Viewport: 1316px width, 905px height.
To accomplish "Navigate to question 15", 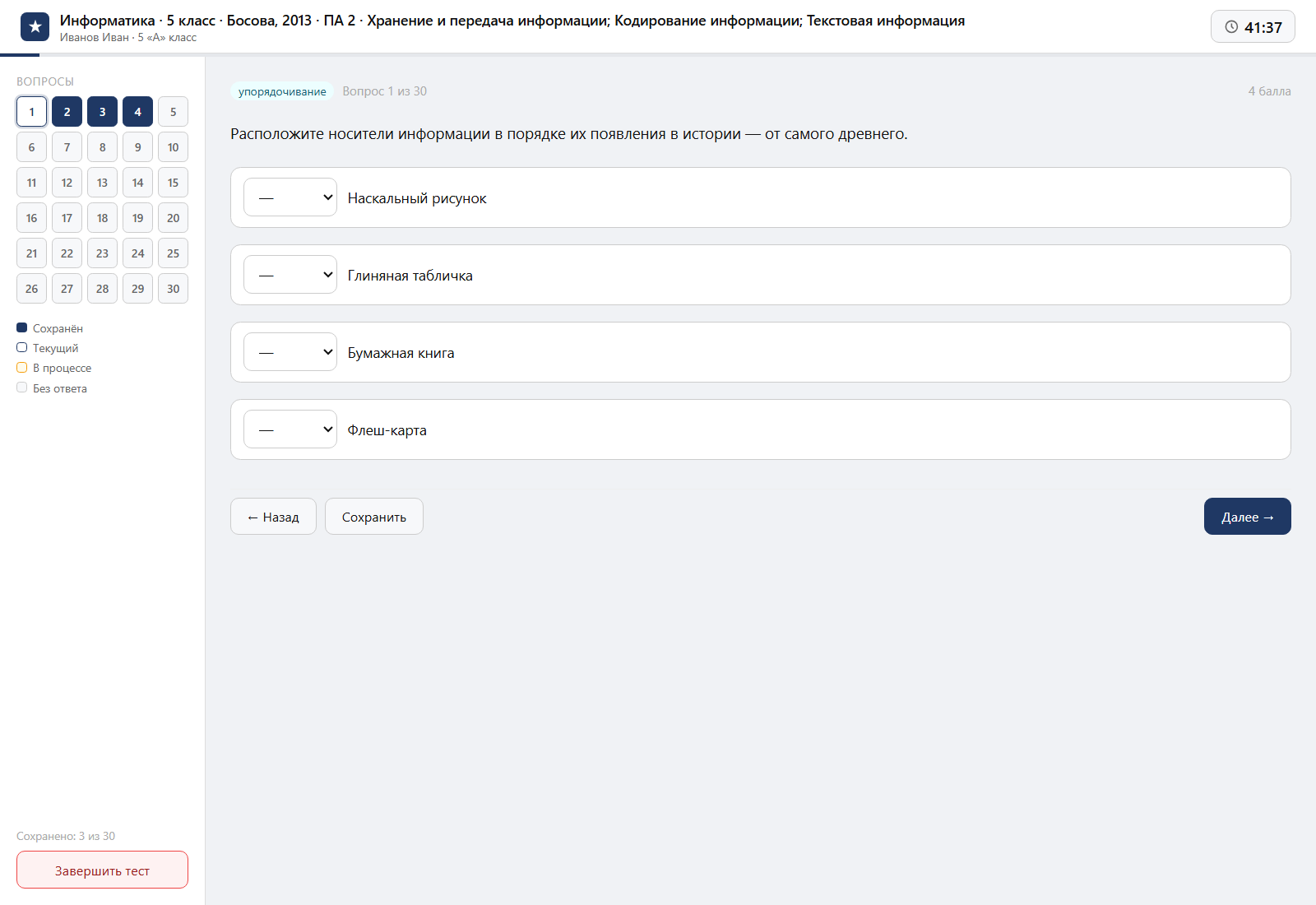I will (x=173, y=183).
